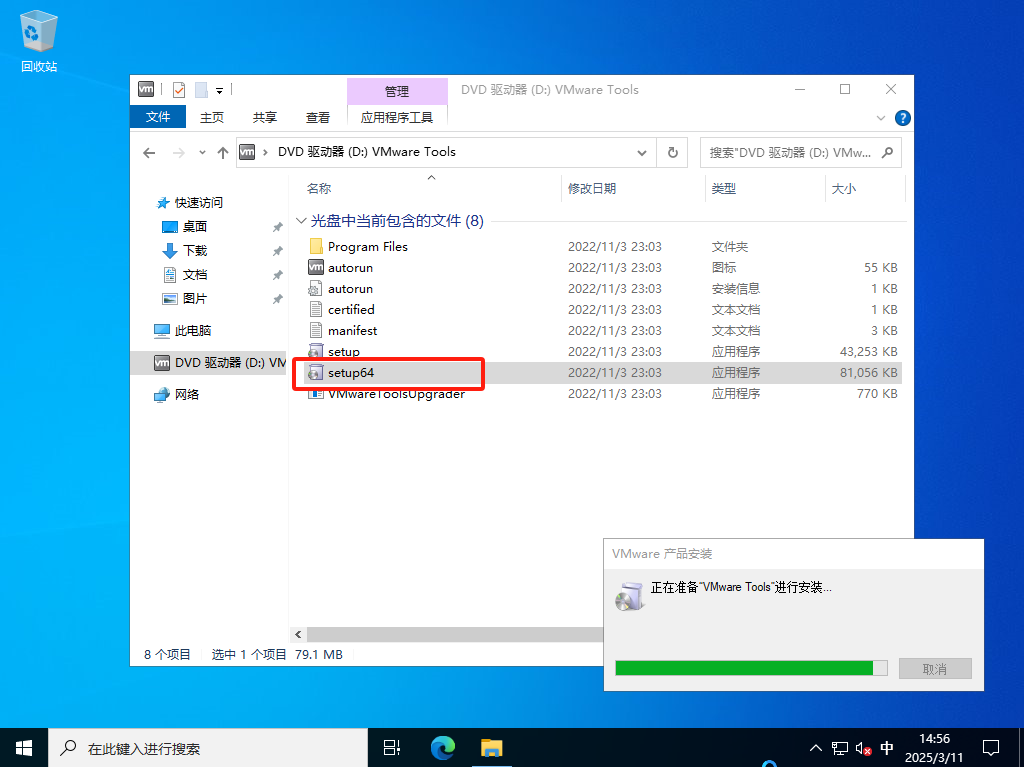
Task: Click the 43,253 KB size cell
Action: pos(869,351)
